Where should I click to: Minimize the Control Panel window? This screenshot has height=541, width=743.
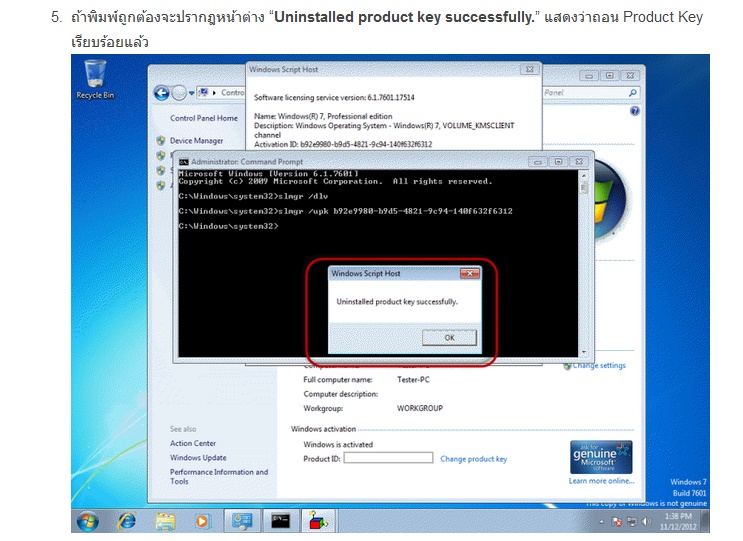point(589,75)
